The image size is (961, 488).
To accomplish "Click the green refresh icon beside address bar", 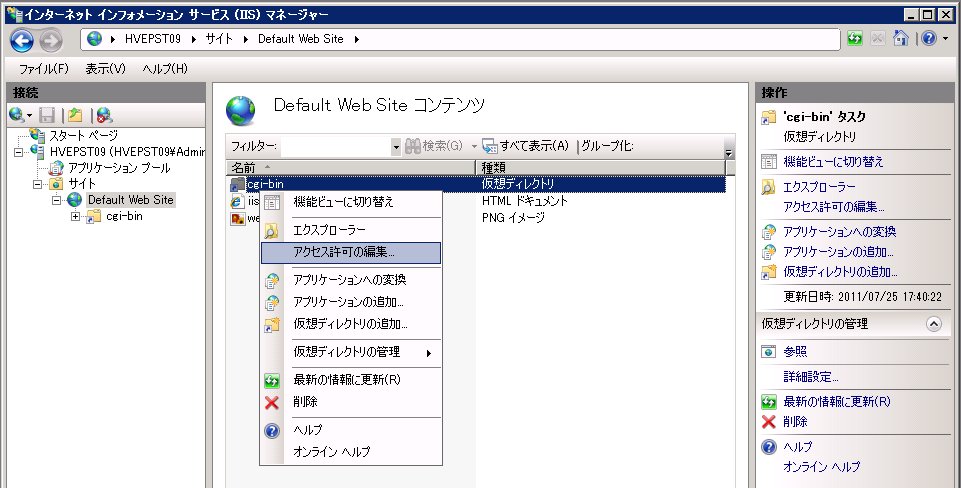I will point(854,39).
